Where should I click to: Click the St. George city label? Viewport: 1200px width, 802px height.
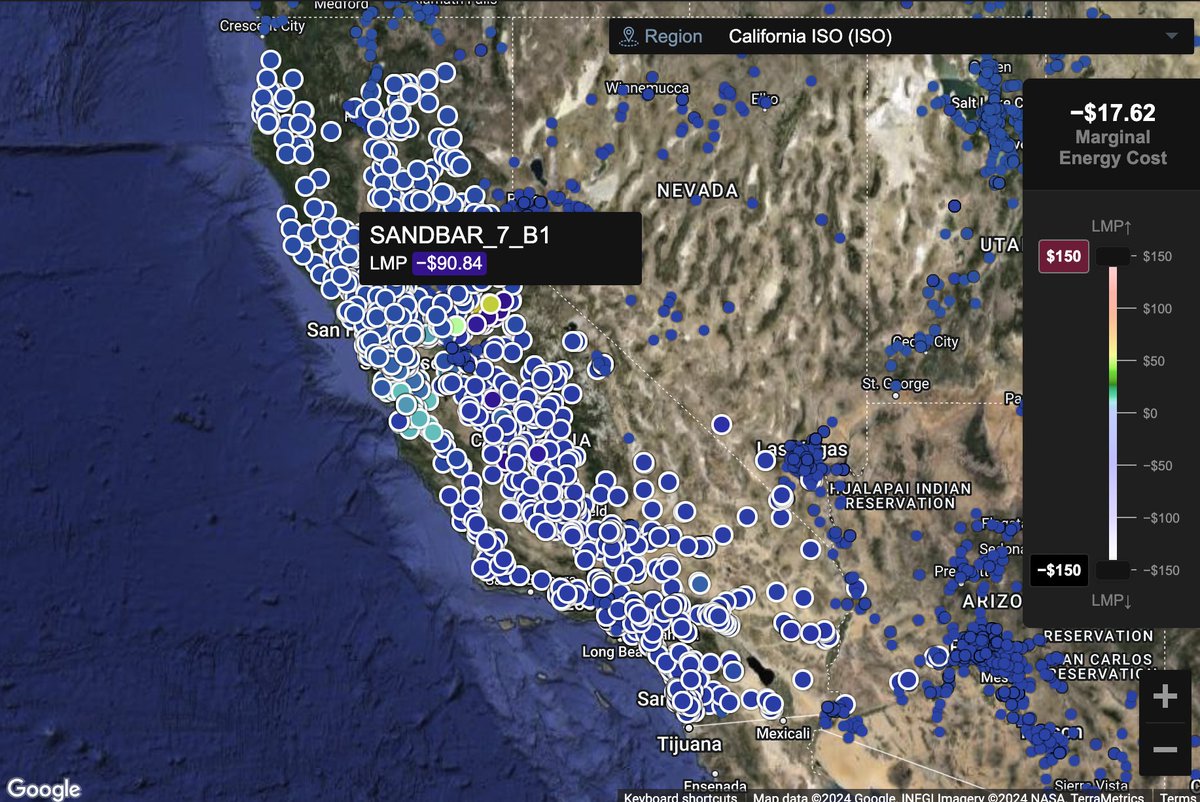pyautogui.click(x=895, y=384)
